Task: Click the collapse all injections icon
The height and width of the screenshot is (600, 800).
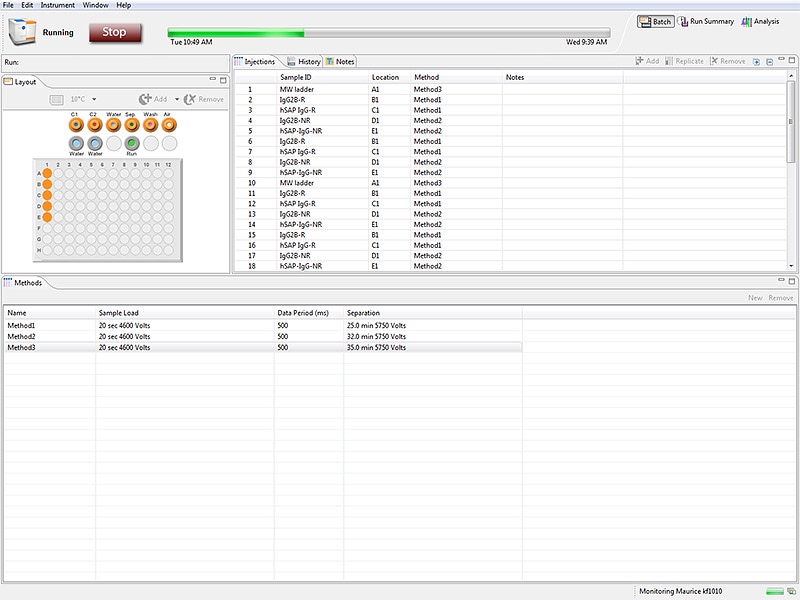Action: [x=769, y=61]
